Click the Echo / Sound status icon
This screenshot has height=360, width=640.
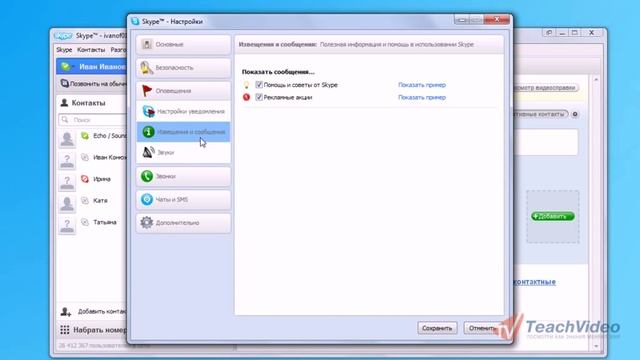click(x=85, y=136)
